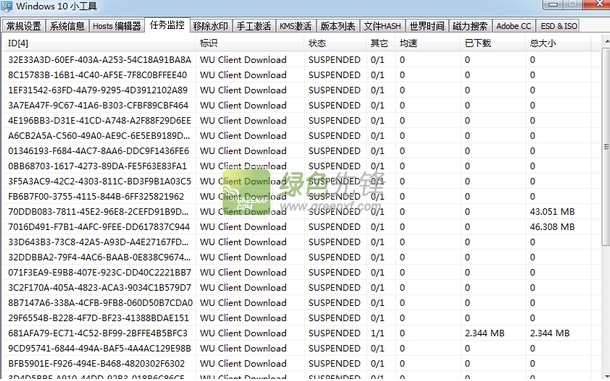Open the Adobe CC tab
Image resolution: width=610 pixels, height=381 pixels.
[x=514, y=26]
